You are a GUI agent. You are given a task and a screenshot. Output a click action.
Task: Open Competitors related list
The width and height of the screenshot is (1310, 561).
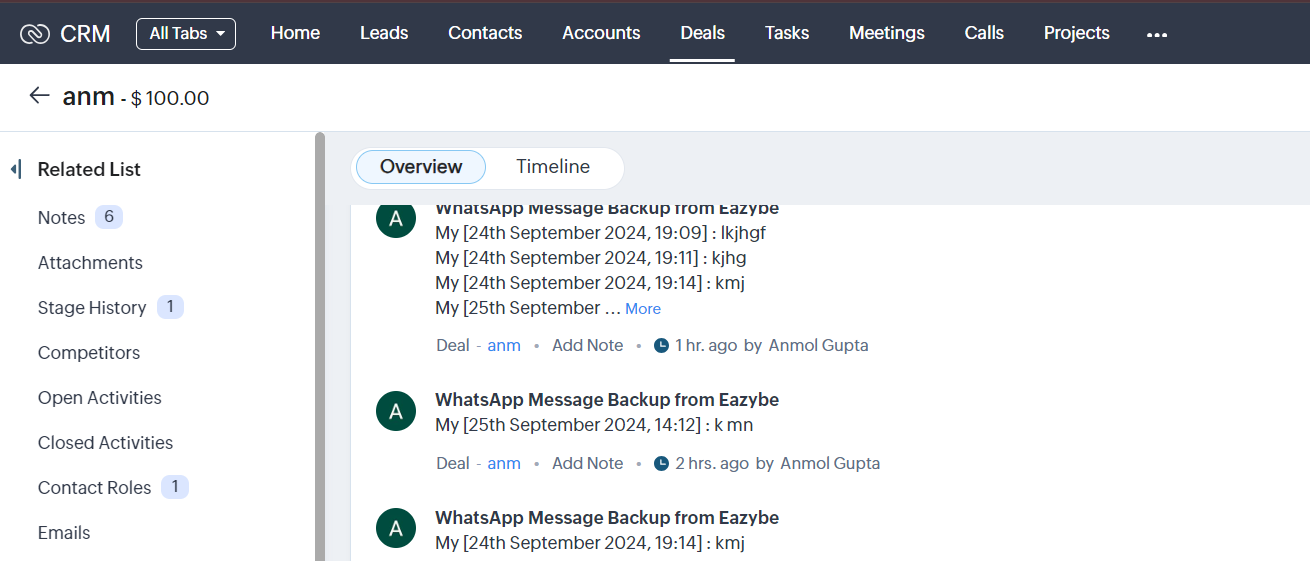(x=89, y=353)
